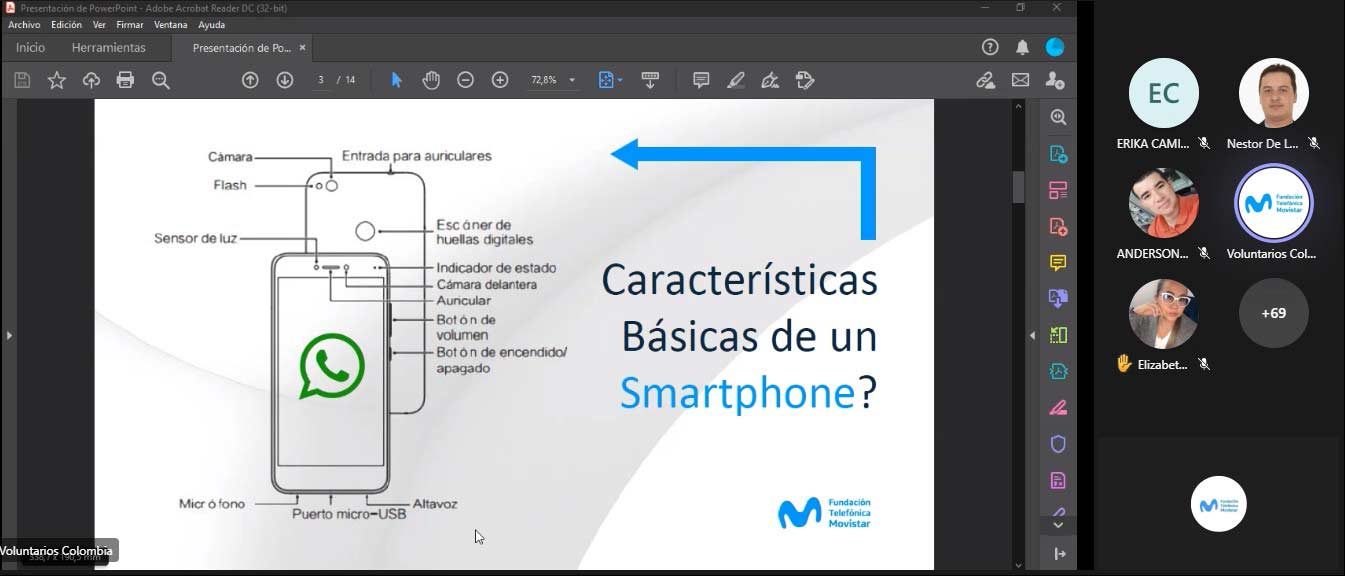
Task: Open the yellow Comment tool in the side pane
Action: coord(1058,262)
